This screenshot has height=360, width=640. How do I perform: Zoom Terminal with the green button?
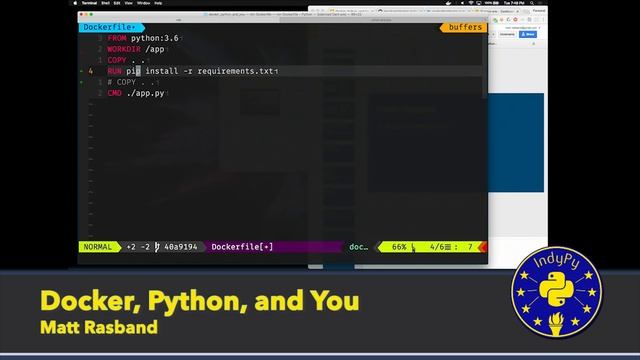91,14
